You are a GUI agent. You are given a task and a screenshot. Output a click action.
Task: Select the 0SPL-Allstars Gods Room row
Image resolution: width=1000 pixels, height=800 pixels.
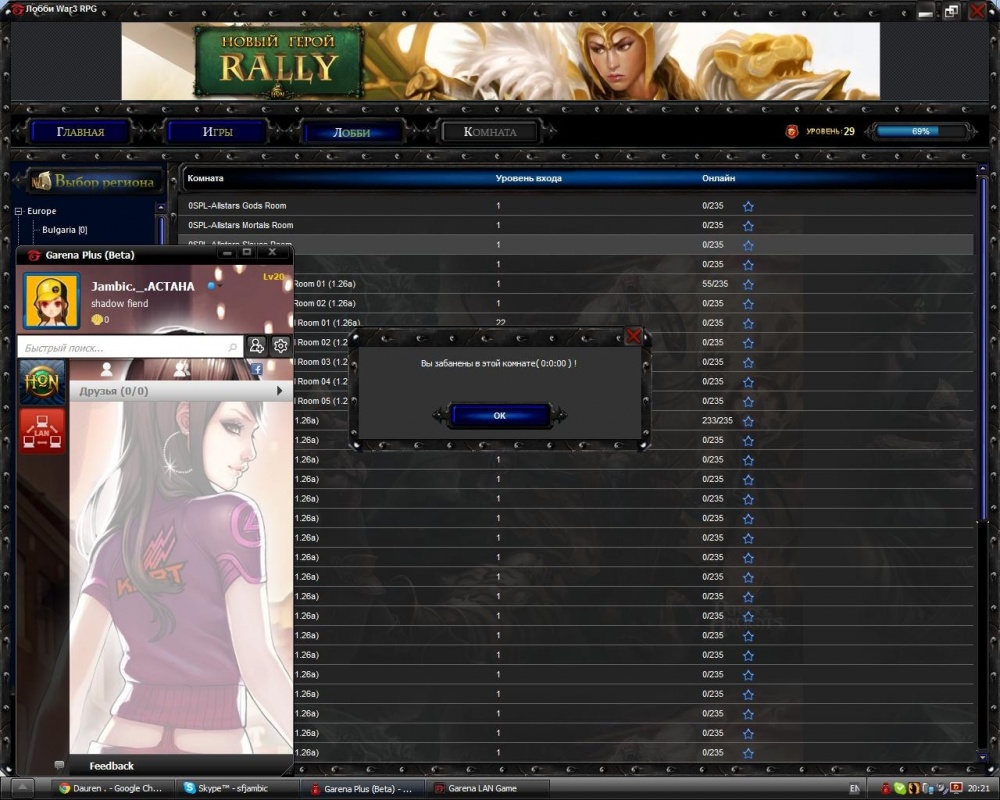pos(577,205)
